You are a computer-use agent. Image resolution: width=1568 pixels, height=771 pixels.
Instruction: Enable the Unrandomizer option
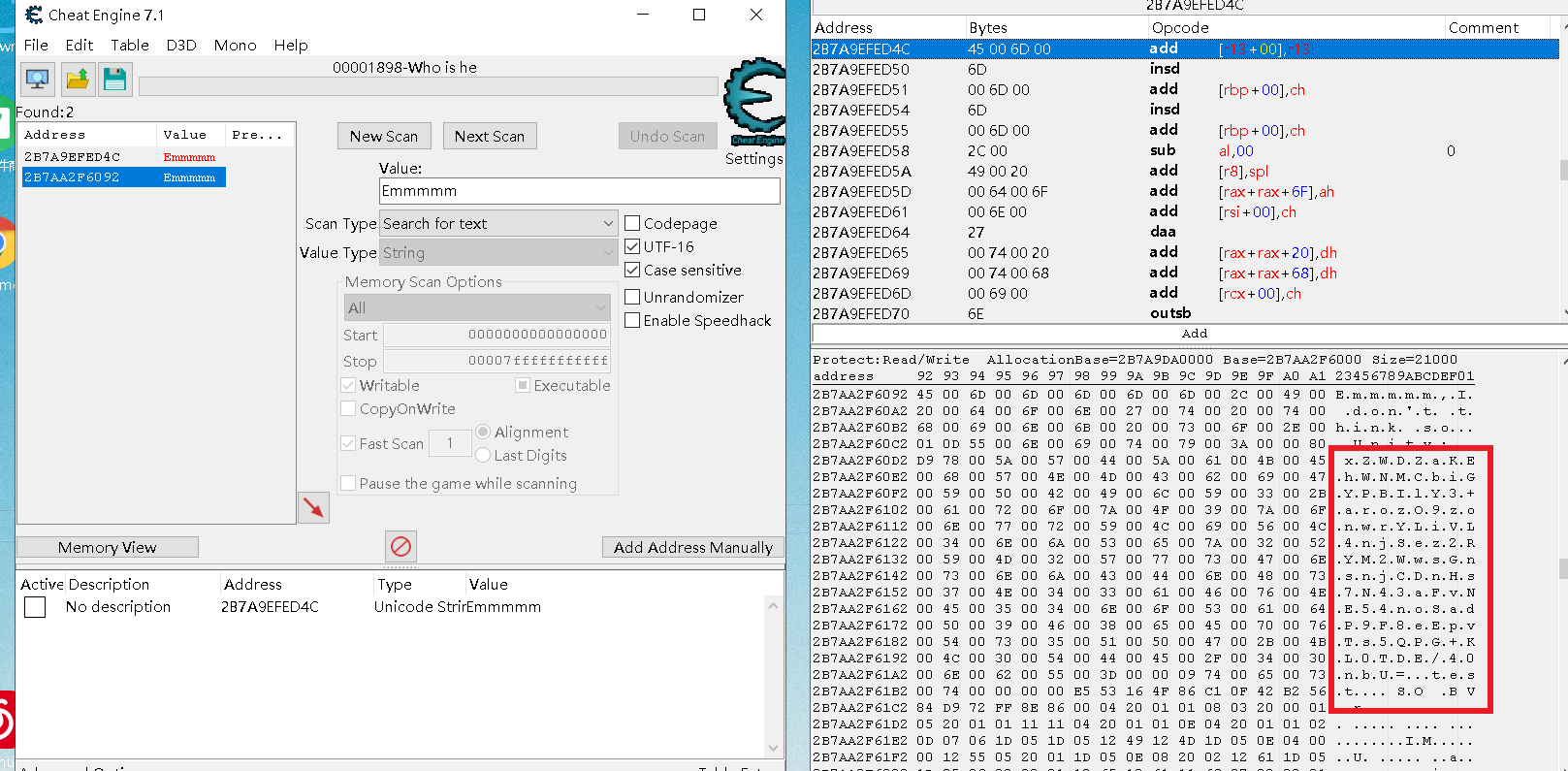click(x=632, y=297)
